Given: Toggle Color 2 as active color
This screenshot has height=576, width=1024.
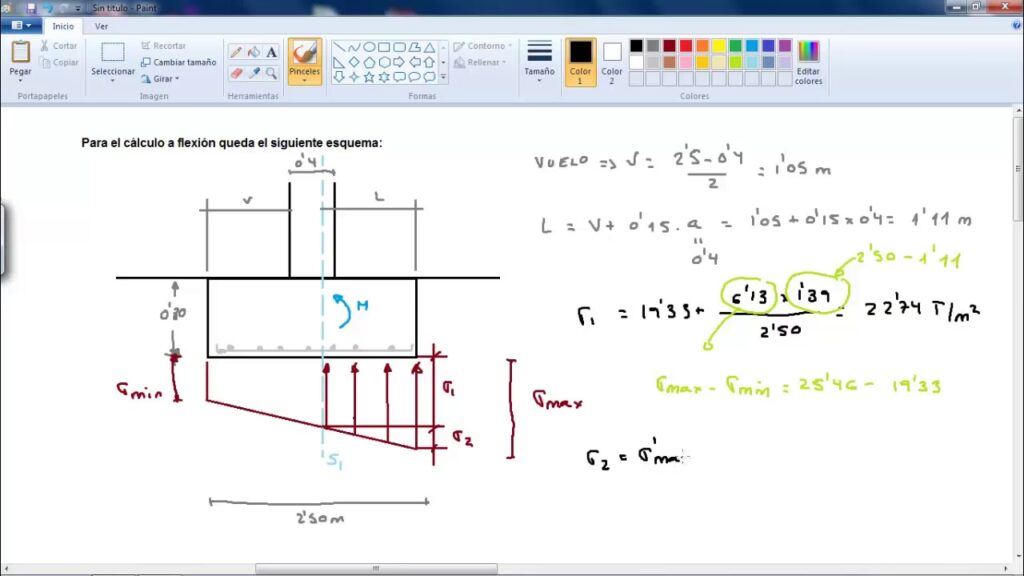Looking at the screenshot, I should (x=612, y=60).
